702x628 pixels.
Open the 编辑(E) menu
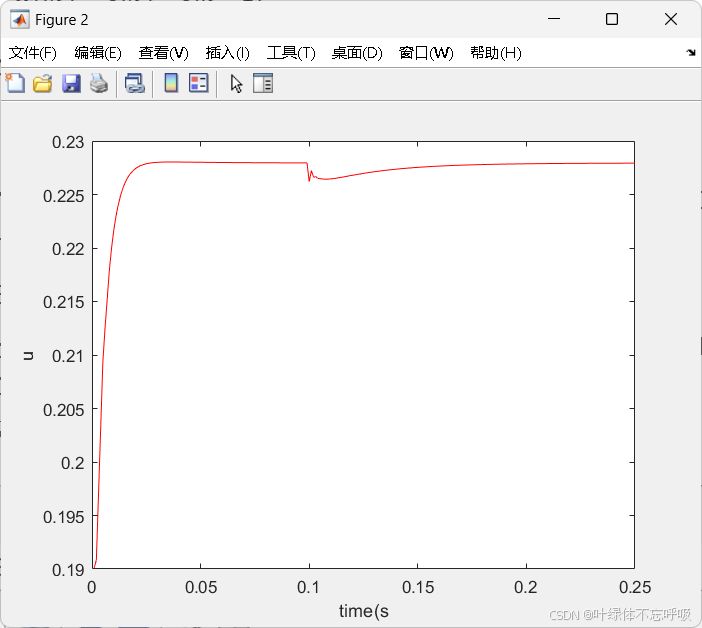(98, 53)
